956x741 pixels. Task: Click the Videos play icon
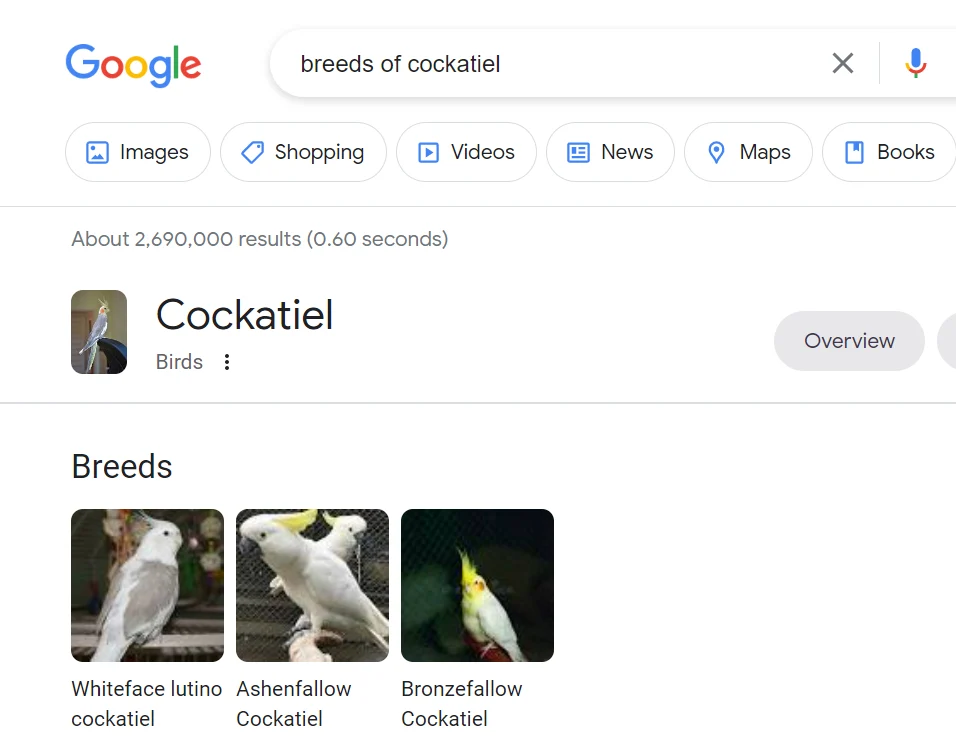click(x=428, y=152)
